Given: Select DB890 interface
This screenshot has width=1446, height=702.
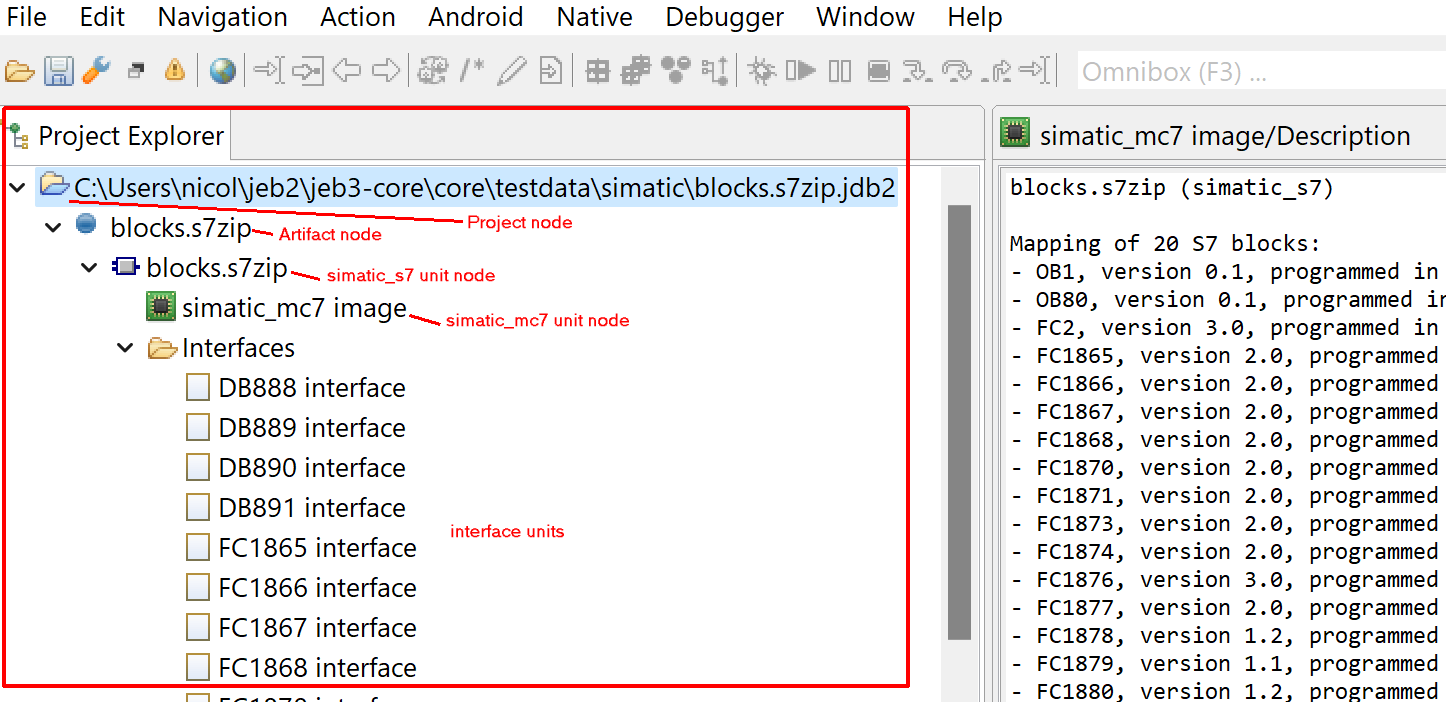Looking at the screenshot, I should pos(296,468).
